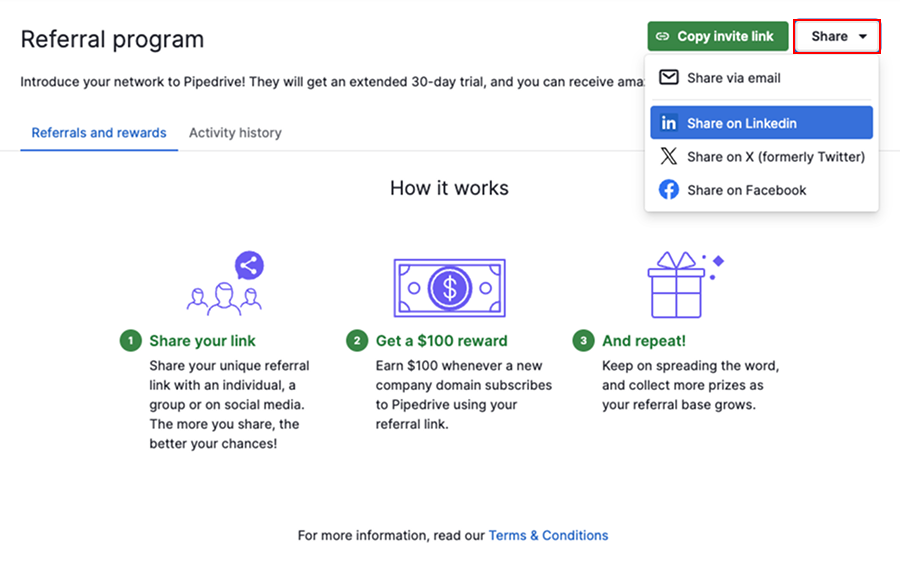Open the Terms & Conditions link
The width and height of the screenshot is (900, 561).
[x=548, y=535]
